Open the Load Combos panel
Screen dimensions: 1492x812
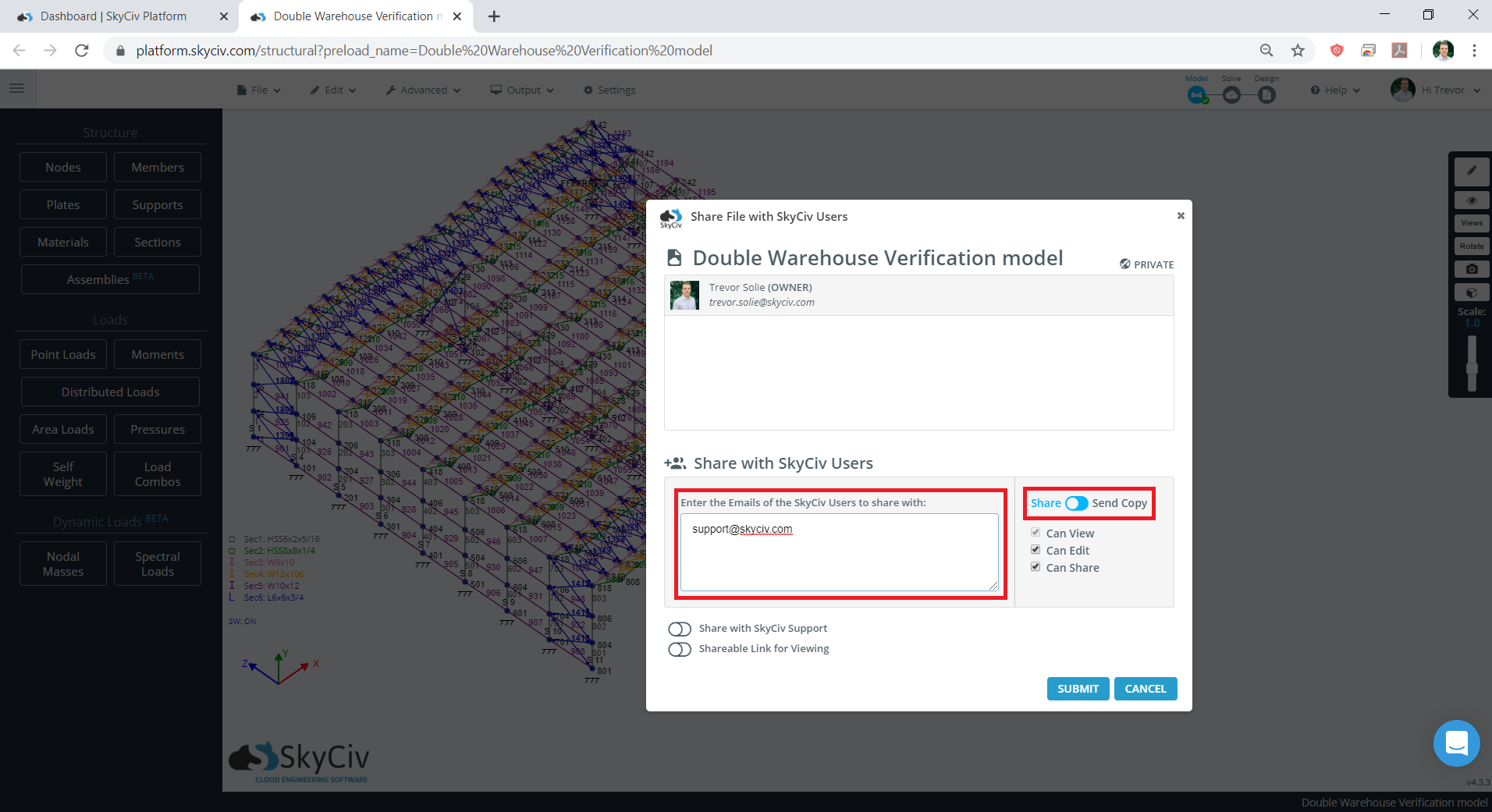(x=158, y=474)
